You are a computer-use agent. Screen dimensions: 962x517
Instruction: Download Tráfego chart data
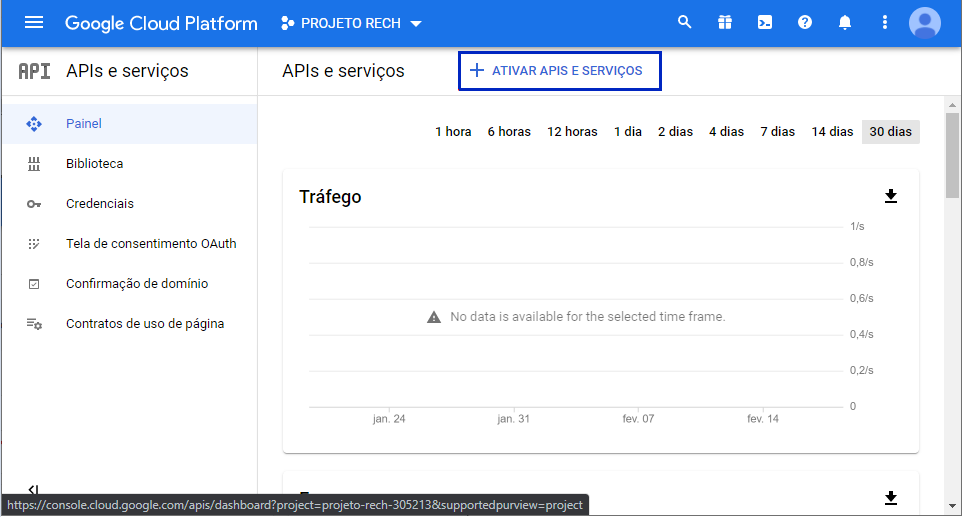(891, 196)
